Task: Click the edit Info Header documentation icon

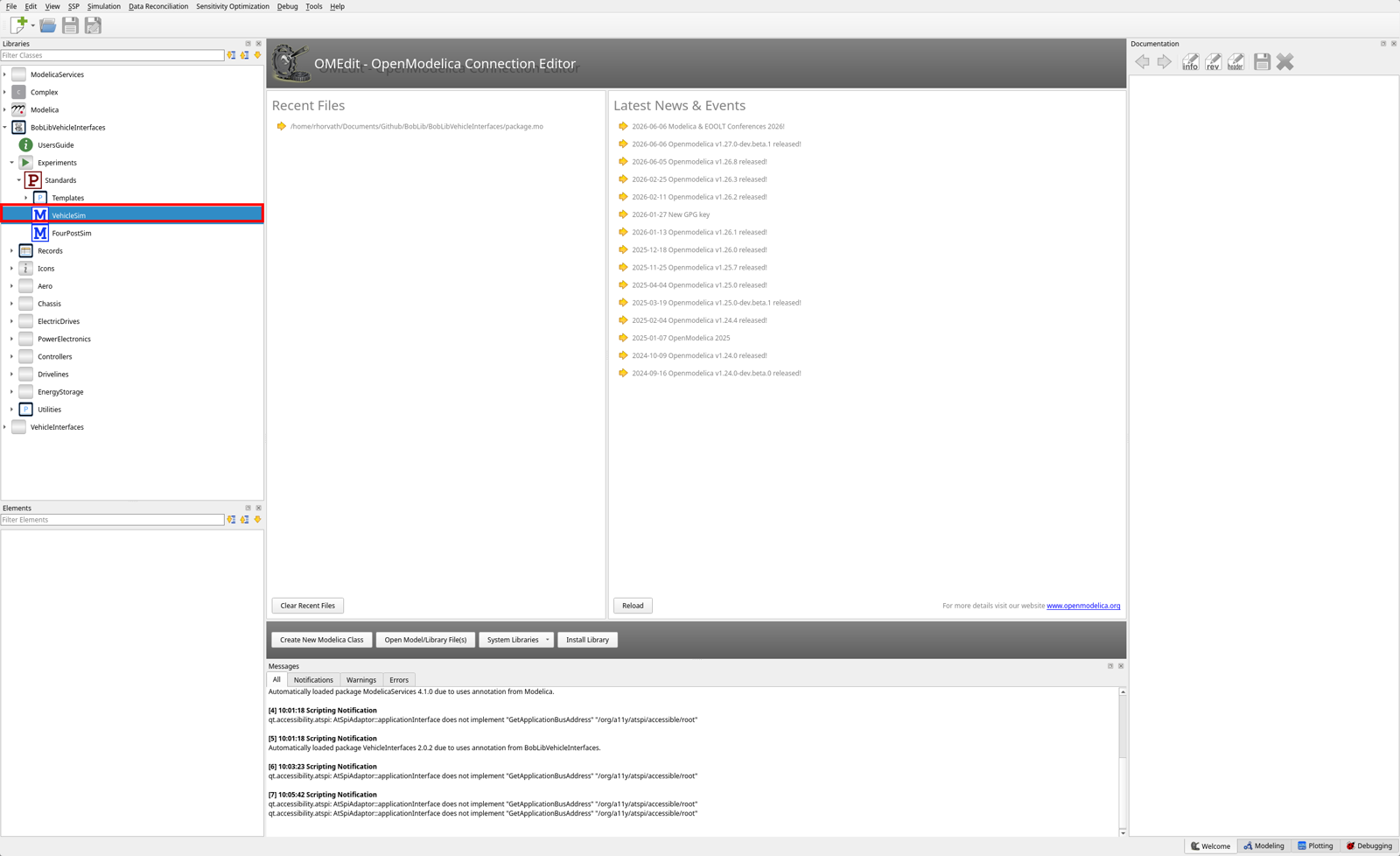Action: 1235,62
